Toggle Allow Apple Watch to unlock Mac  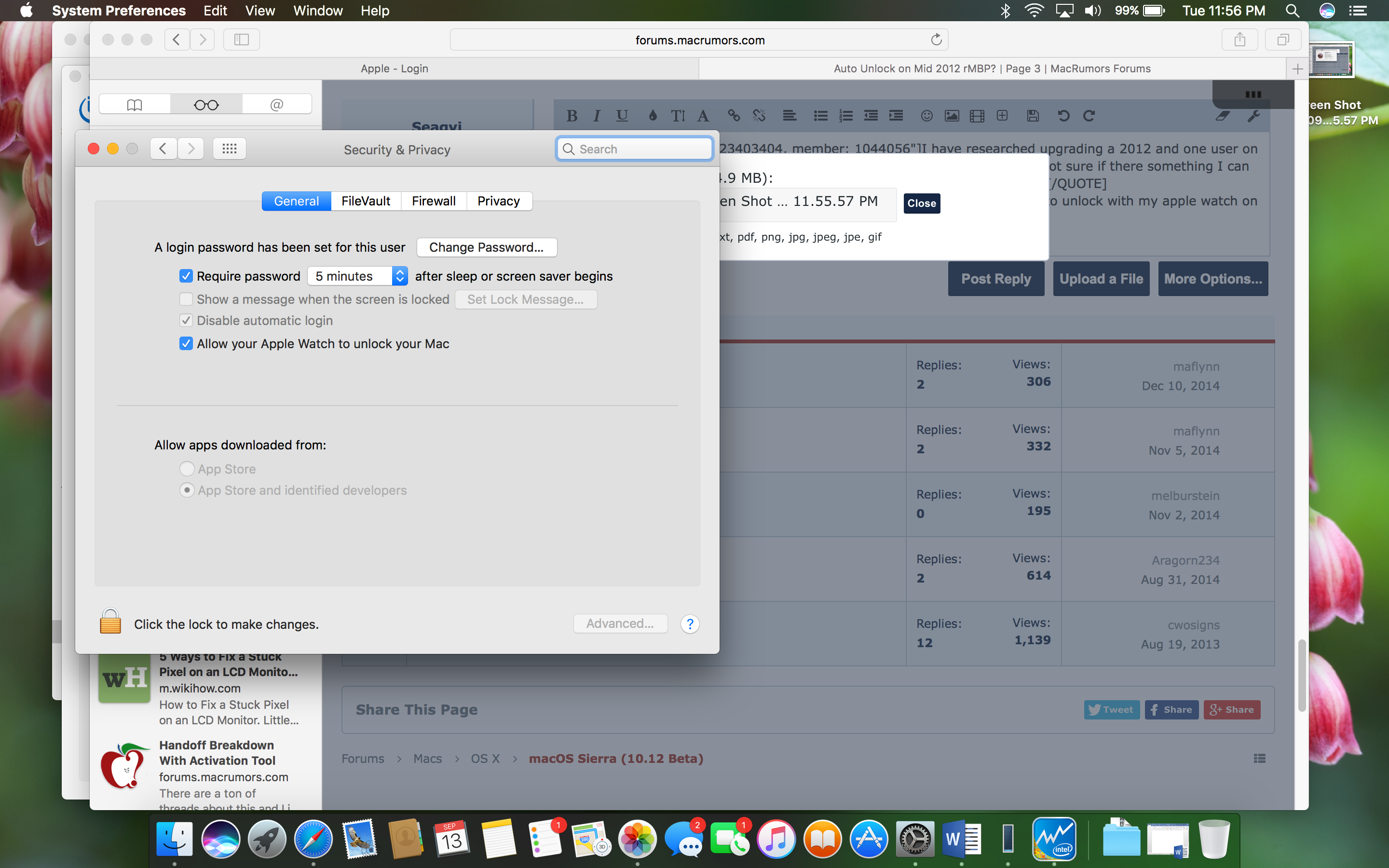[x=186, y=343]
